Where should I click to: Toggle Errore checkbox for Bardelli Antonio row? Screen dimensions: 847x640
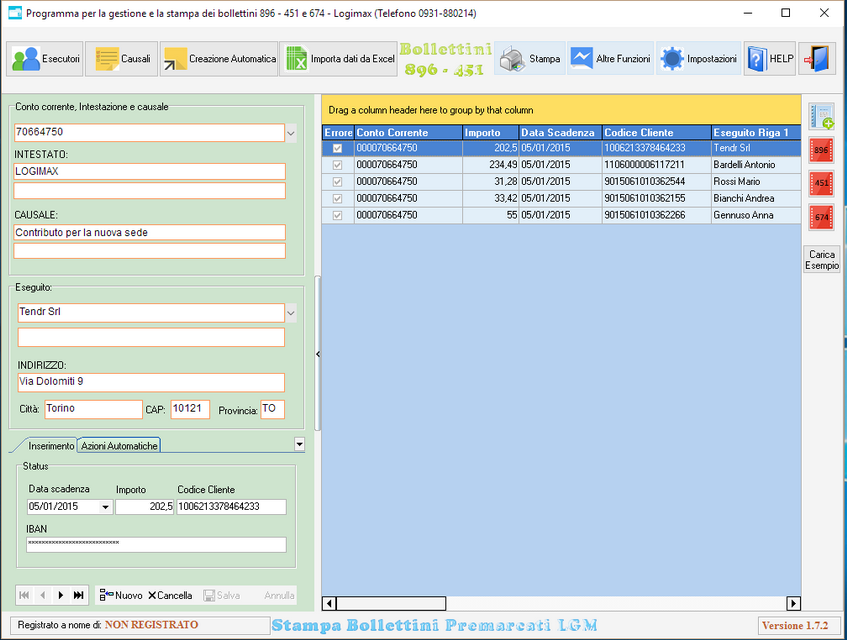337,165
